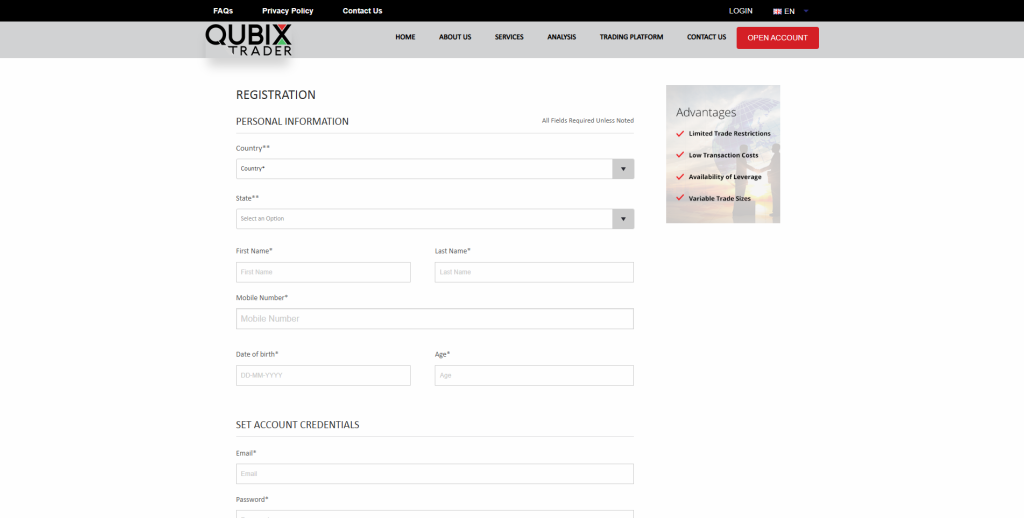The height and width of the screenshot is (518, 1024).
Task: Click the 'All Fields Required Unless Noted' text
Action: [x=588, y=121]
